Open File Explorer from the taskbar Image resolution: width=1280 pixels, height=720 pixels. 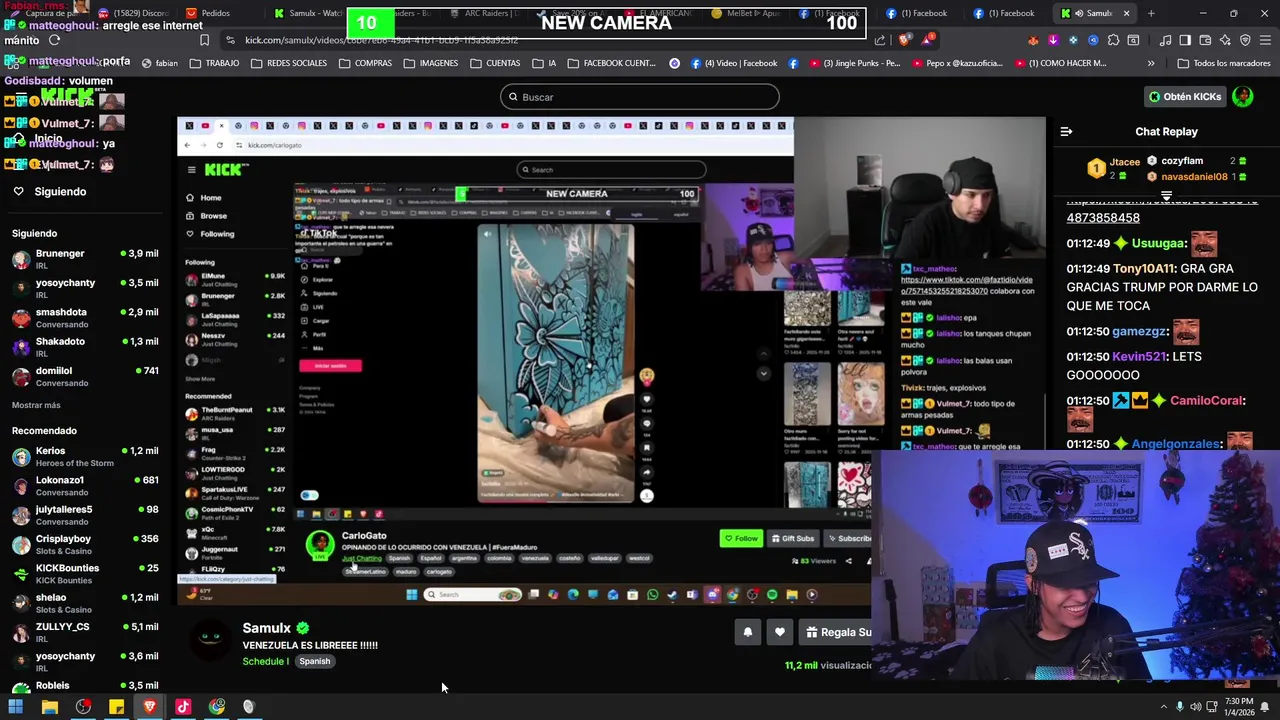(49, 707)
